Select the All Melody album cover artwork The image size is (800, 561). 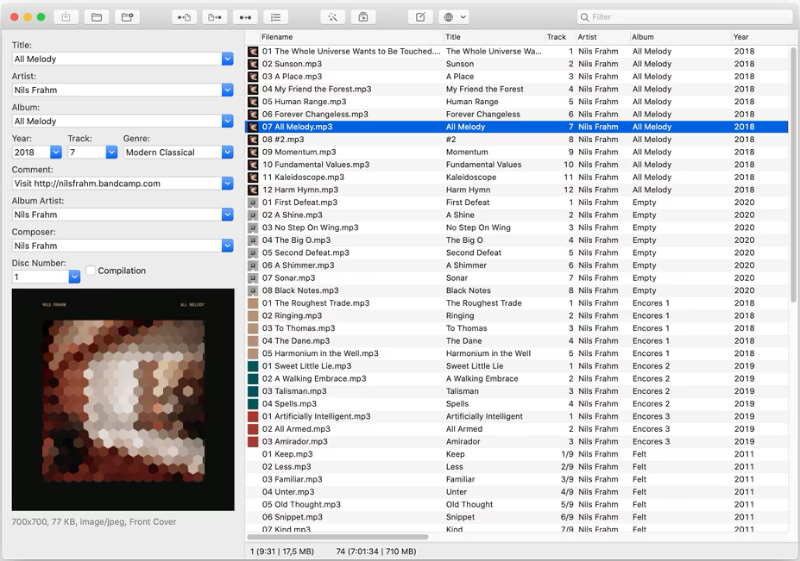point(123,400)
